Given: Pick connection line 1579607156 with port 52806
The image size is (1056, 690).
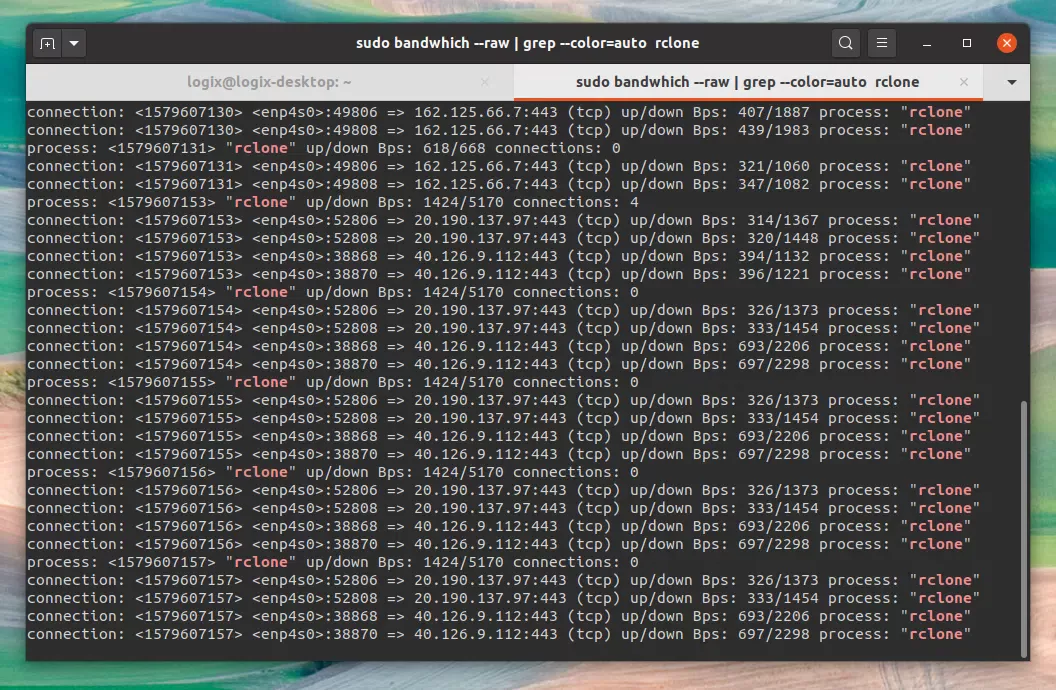Looking at the screenshot, I should 503,491.
